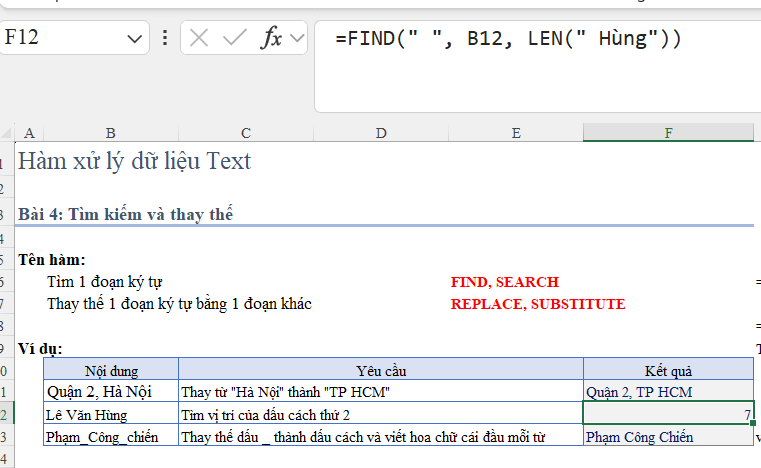Click the select-all corner of the sheet
Screen dimensions: 761x468
(x=6, y=133)
